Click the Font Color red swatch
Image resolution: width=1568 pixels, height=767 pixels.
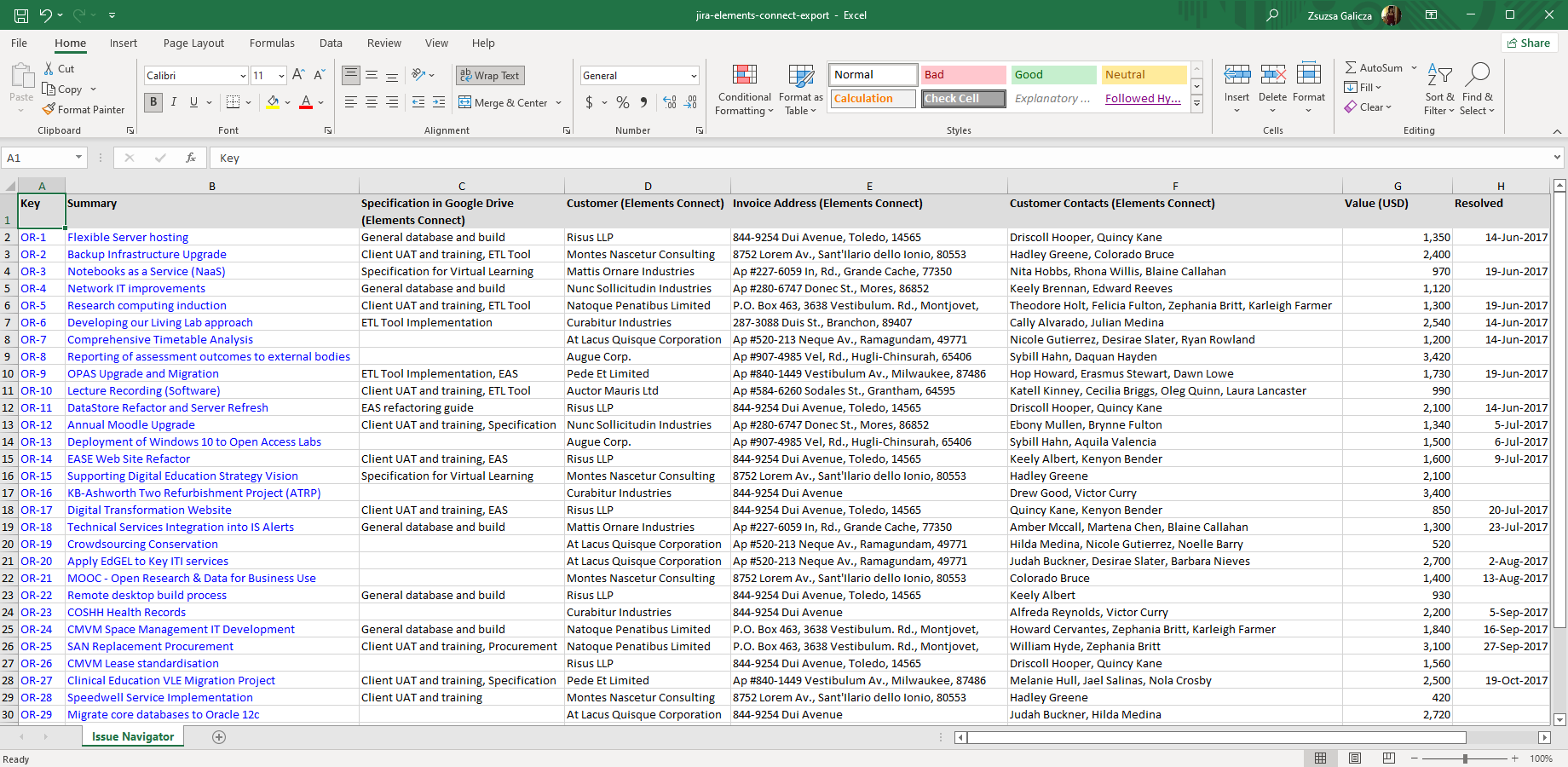click(306, 102)
